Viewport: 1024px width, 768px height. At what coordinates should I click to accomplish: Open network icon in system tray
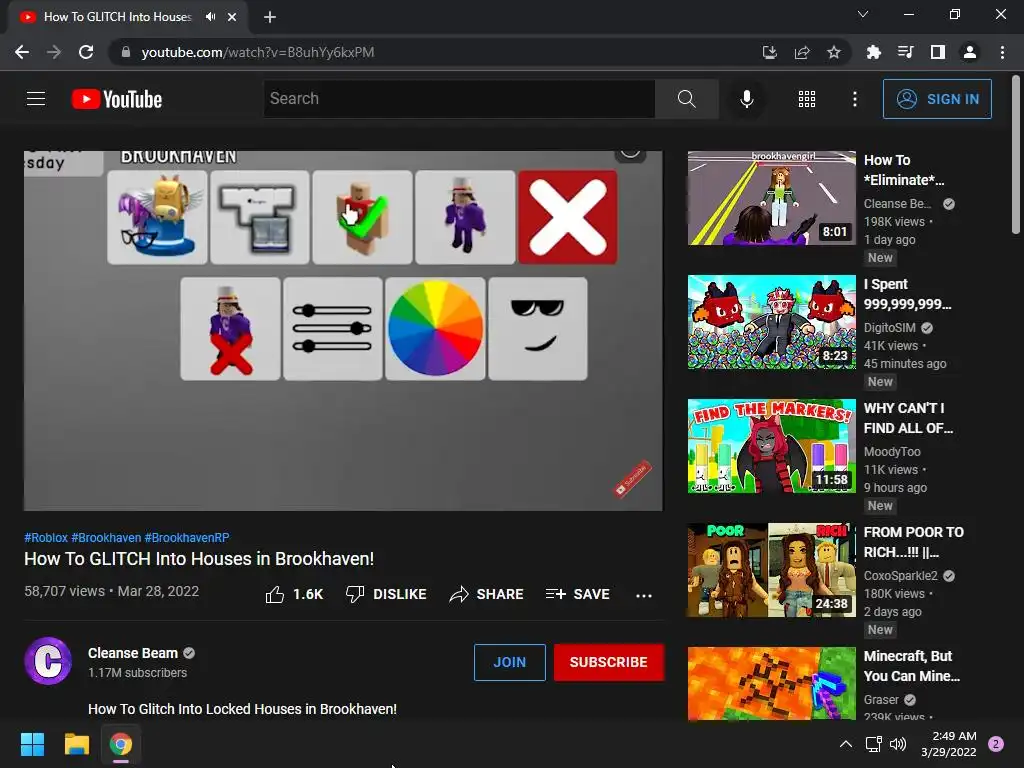(x=873, y=744)
